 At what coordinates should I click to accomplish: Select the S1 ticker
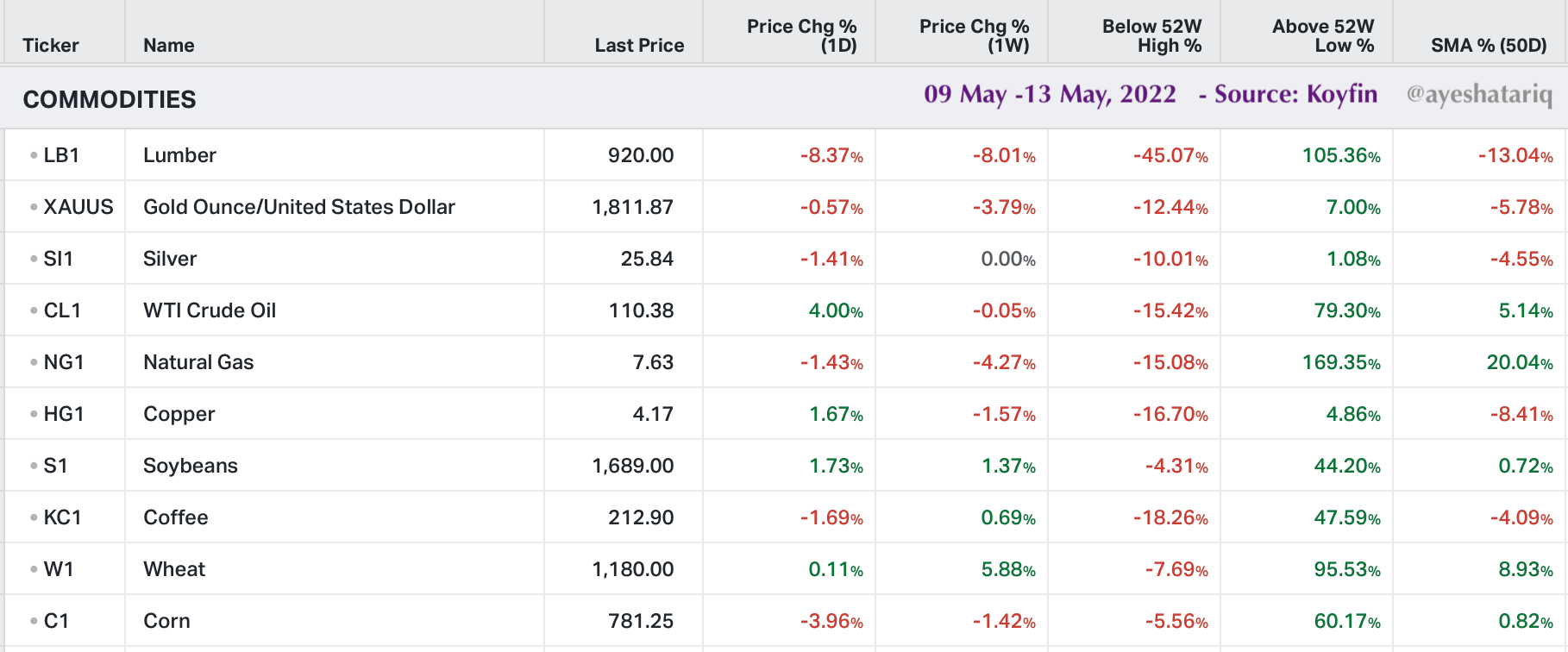[x=55, y=466]
